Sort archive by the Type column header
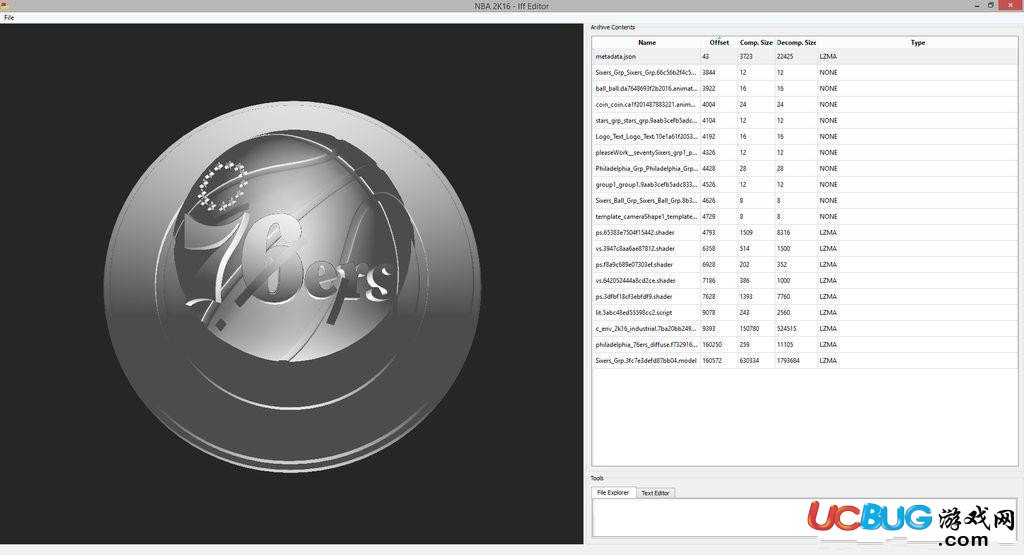This screenshot has height=555, width=1024. pyautogui.click(x=918, y=42)
